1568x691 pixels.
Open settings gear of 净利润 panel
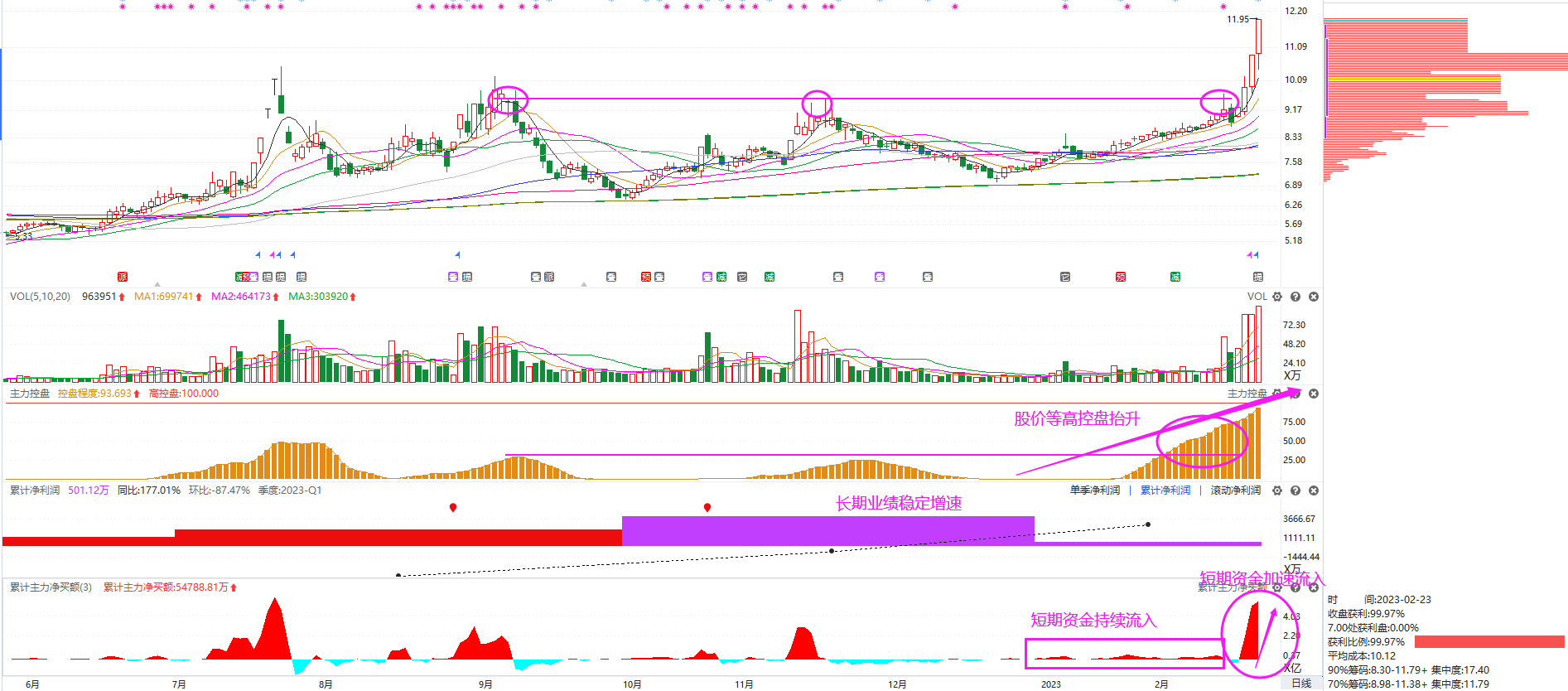1277,490
